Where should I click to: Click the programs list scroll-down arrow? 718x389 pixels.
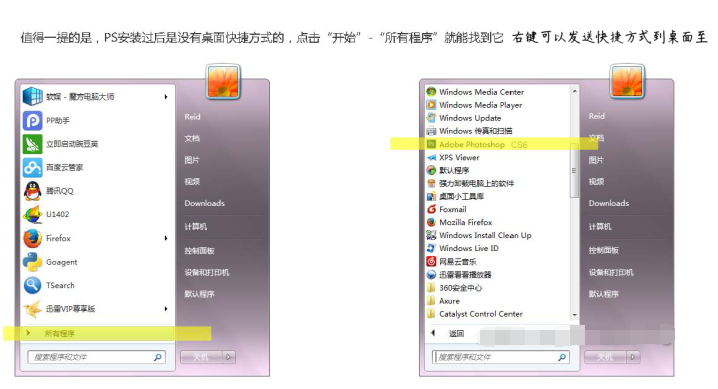point(574,315)
